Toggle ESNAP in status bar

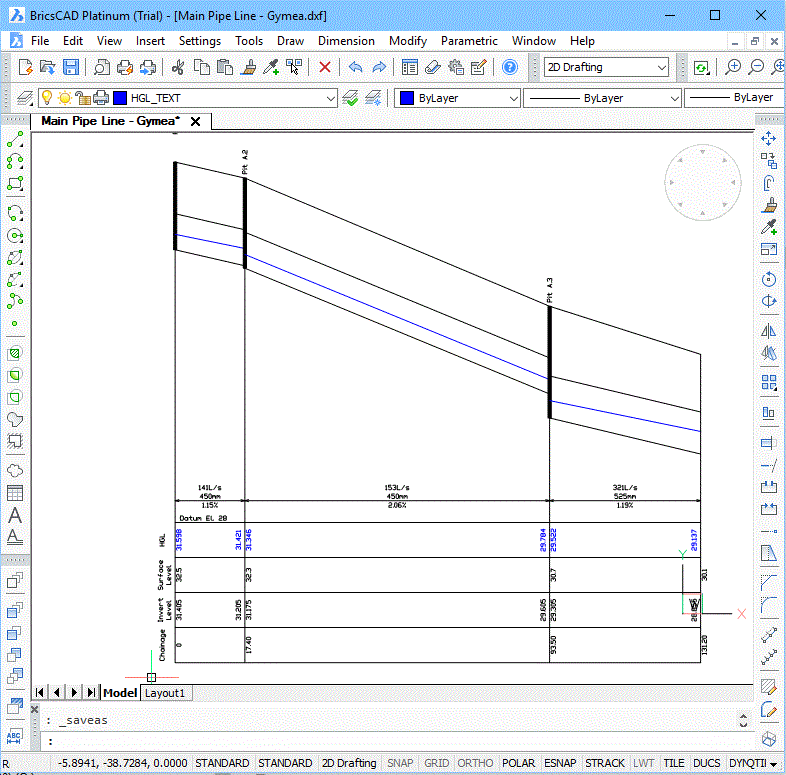pos(560,763)
